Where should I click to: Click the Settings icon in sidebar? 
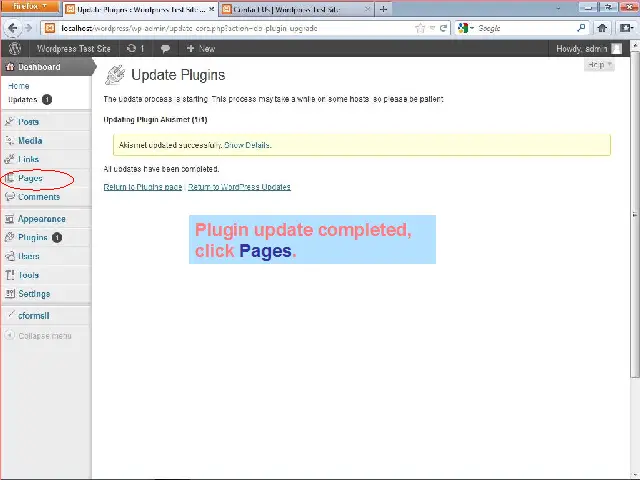pos(9,293)
